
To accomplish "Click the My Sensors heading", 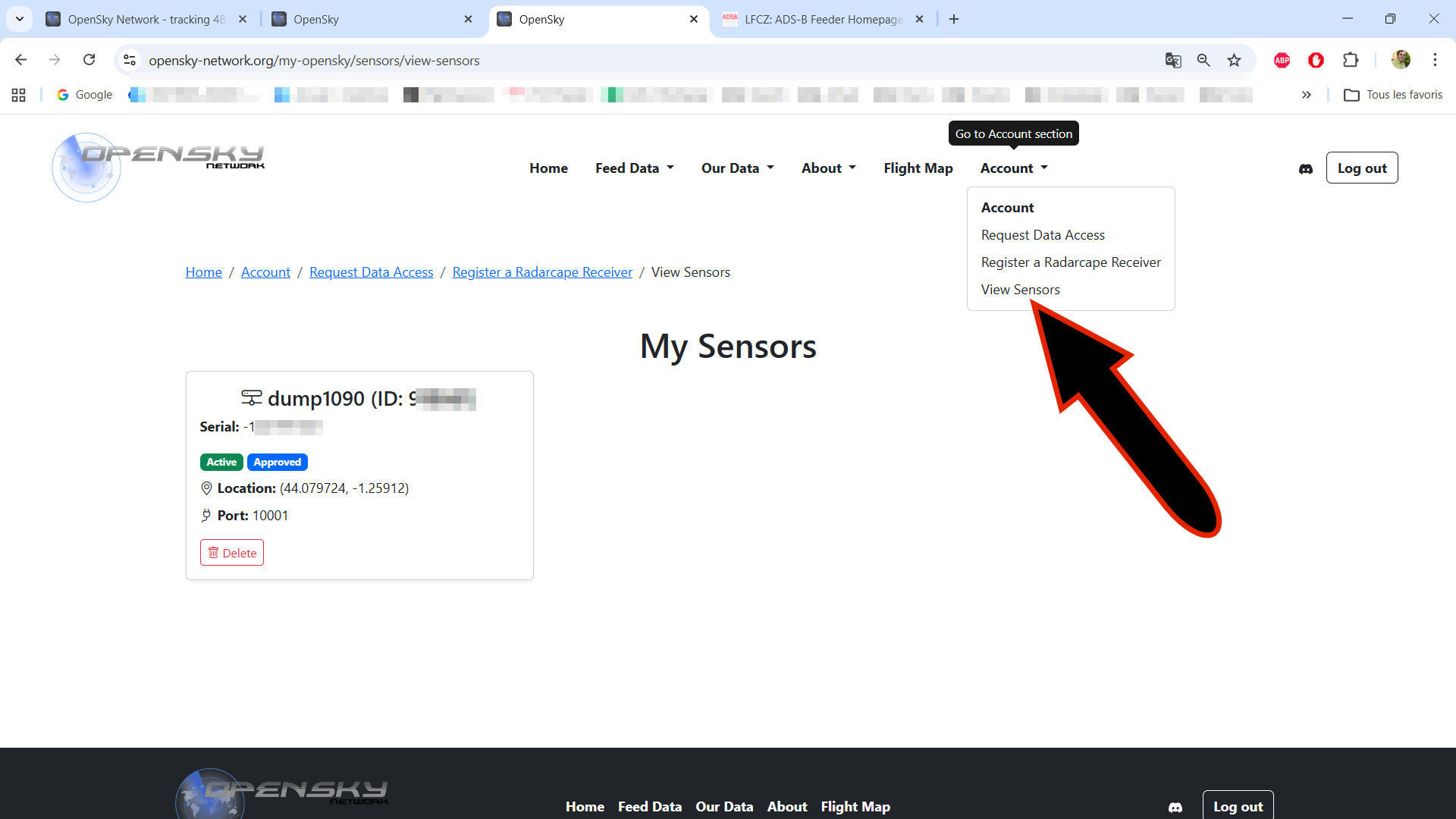I will (x=728, y=346).
